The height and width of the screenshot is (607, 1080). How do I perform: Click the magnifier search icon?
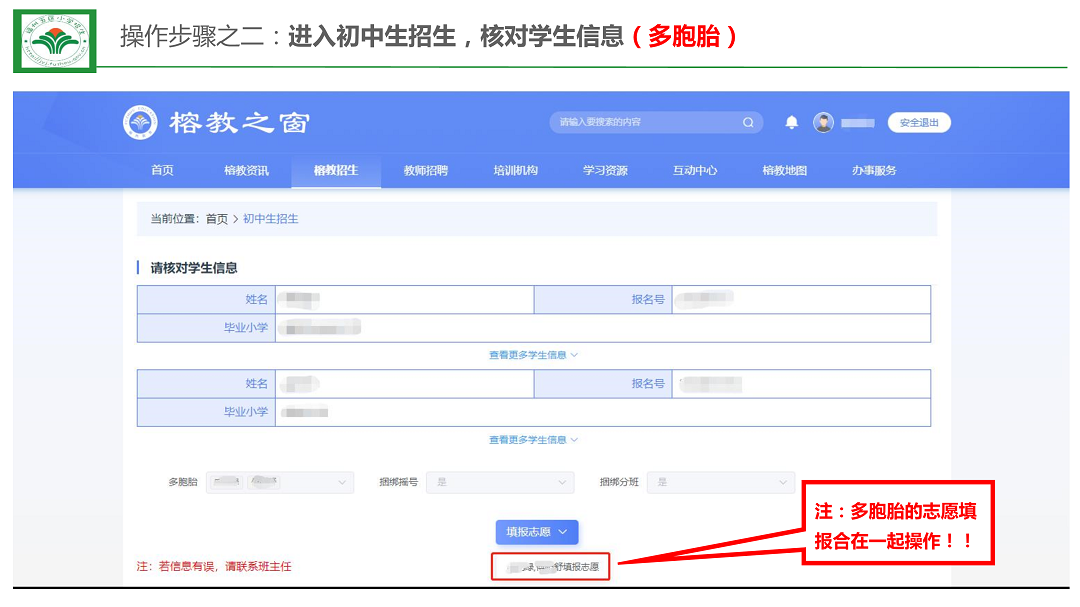click(748, 123)
